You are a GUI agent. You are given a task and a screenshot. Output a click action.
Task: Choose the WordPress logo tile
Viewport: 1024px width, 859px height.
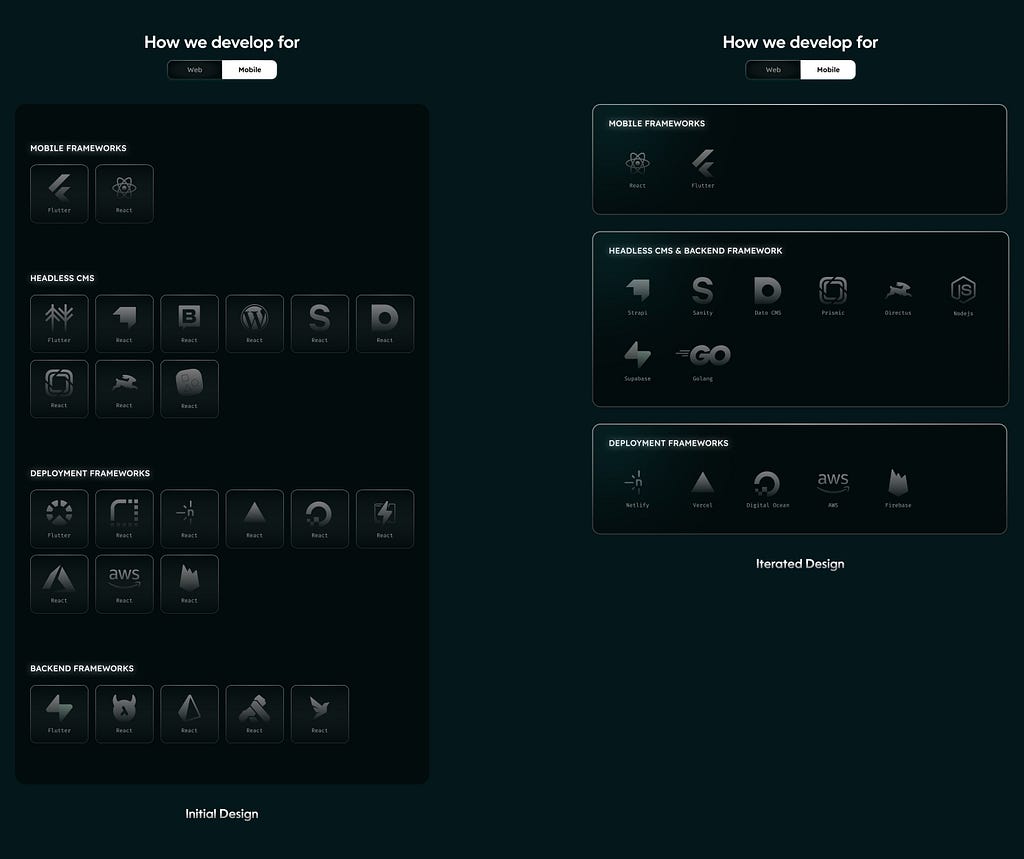255,323
